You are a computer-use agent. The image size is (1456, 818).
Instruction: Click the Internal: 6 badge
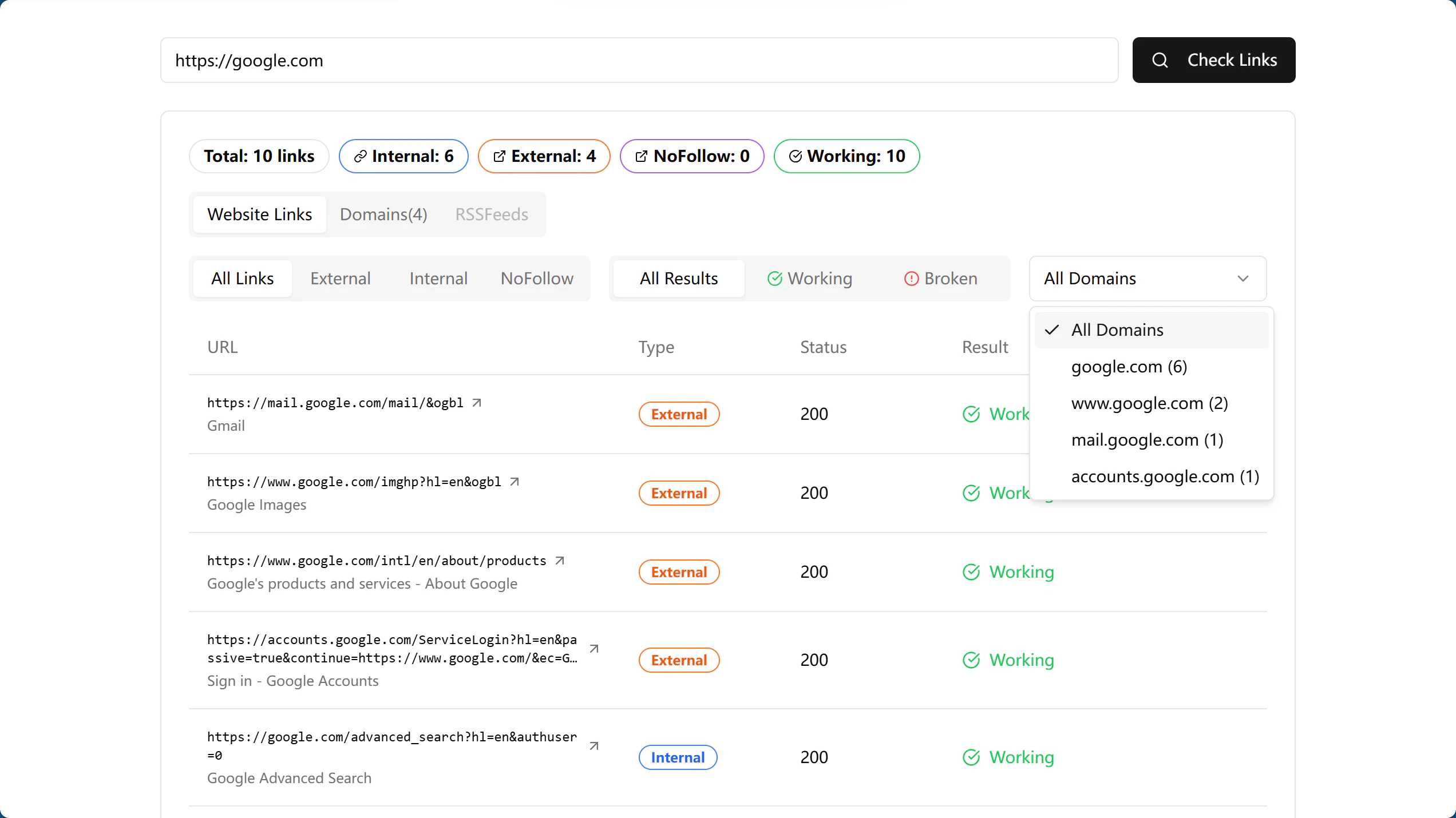pyautogui.click(x=403, y=156)
